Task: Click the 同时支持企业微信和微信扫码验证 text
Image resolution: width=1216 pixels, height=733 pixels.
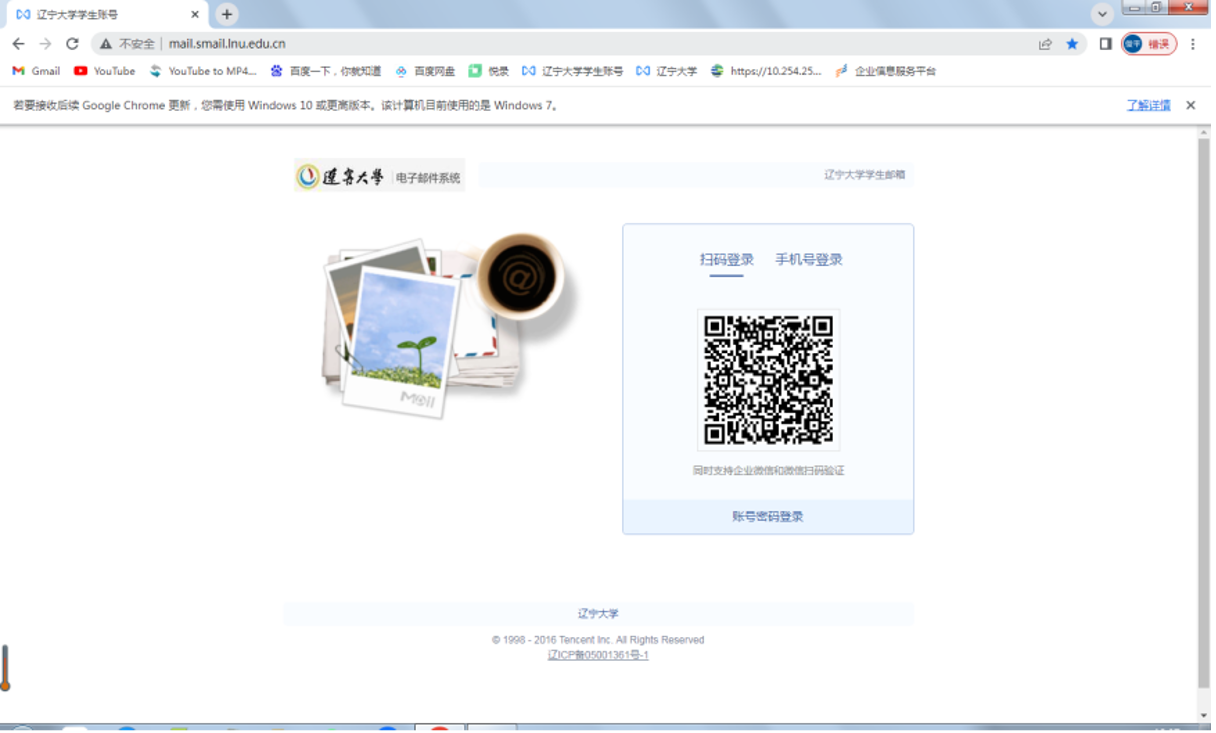Action: [x=768, y=471]
